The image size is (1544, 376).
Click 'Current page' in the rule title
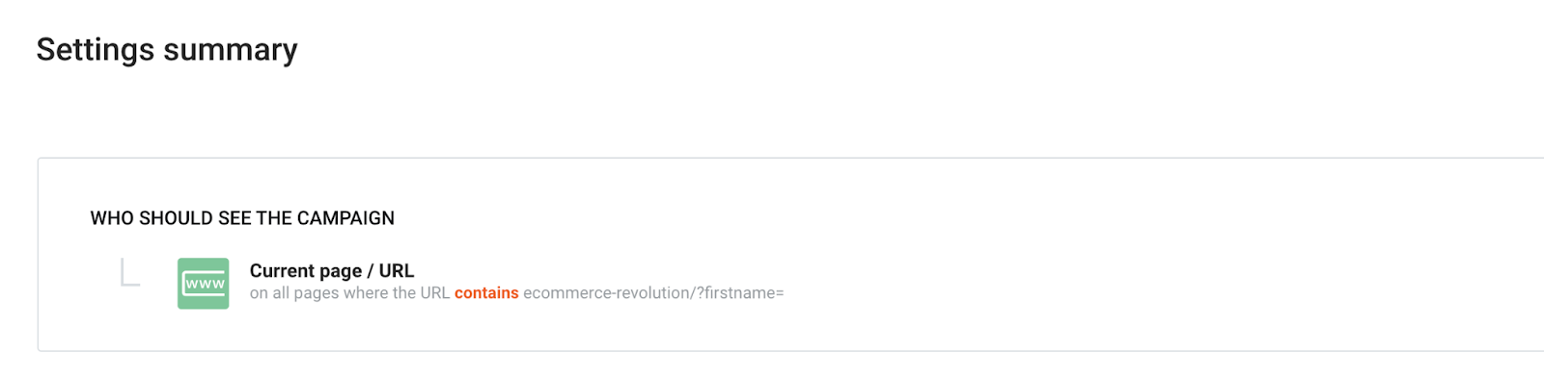(305, 271)
